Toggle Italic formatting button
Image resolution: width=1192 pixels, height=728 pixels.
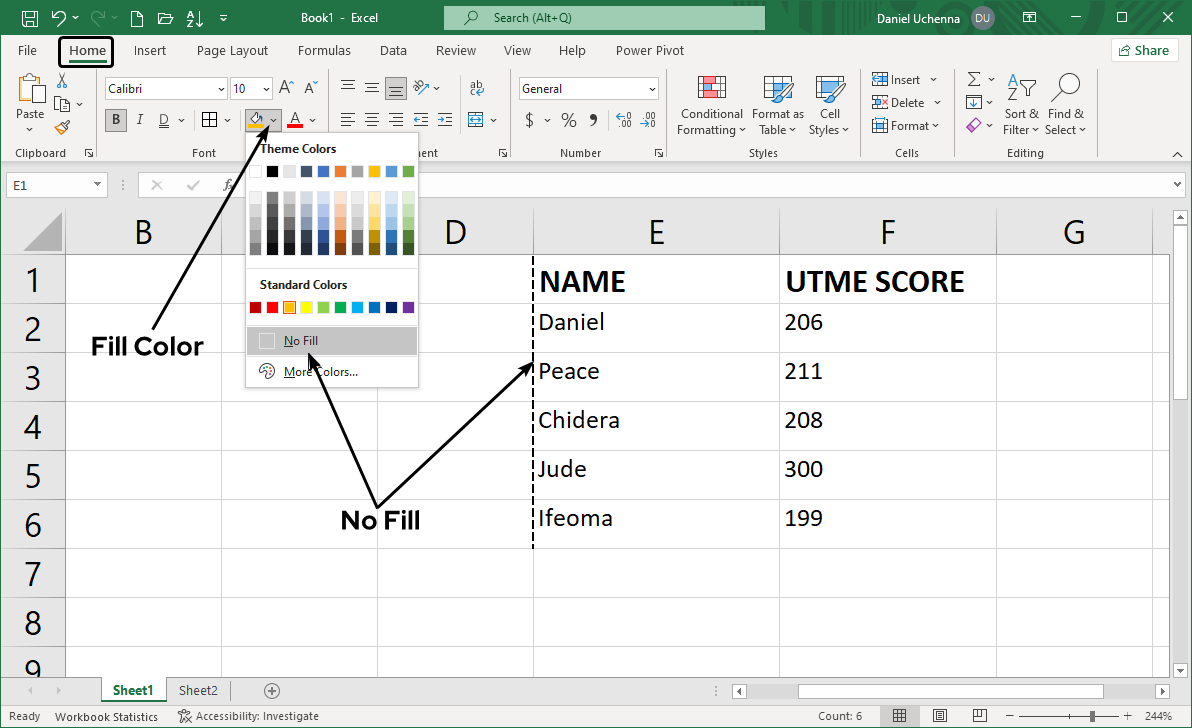tap(139, 121)
